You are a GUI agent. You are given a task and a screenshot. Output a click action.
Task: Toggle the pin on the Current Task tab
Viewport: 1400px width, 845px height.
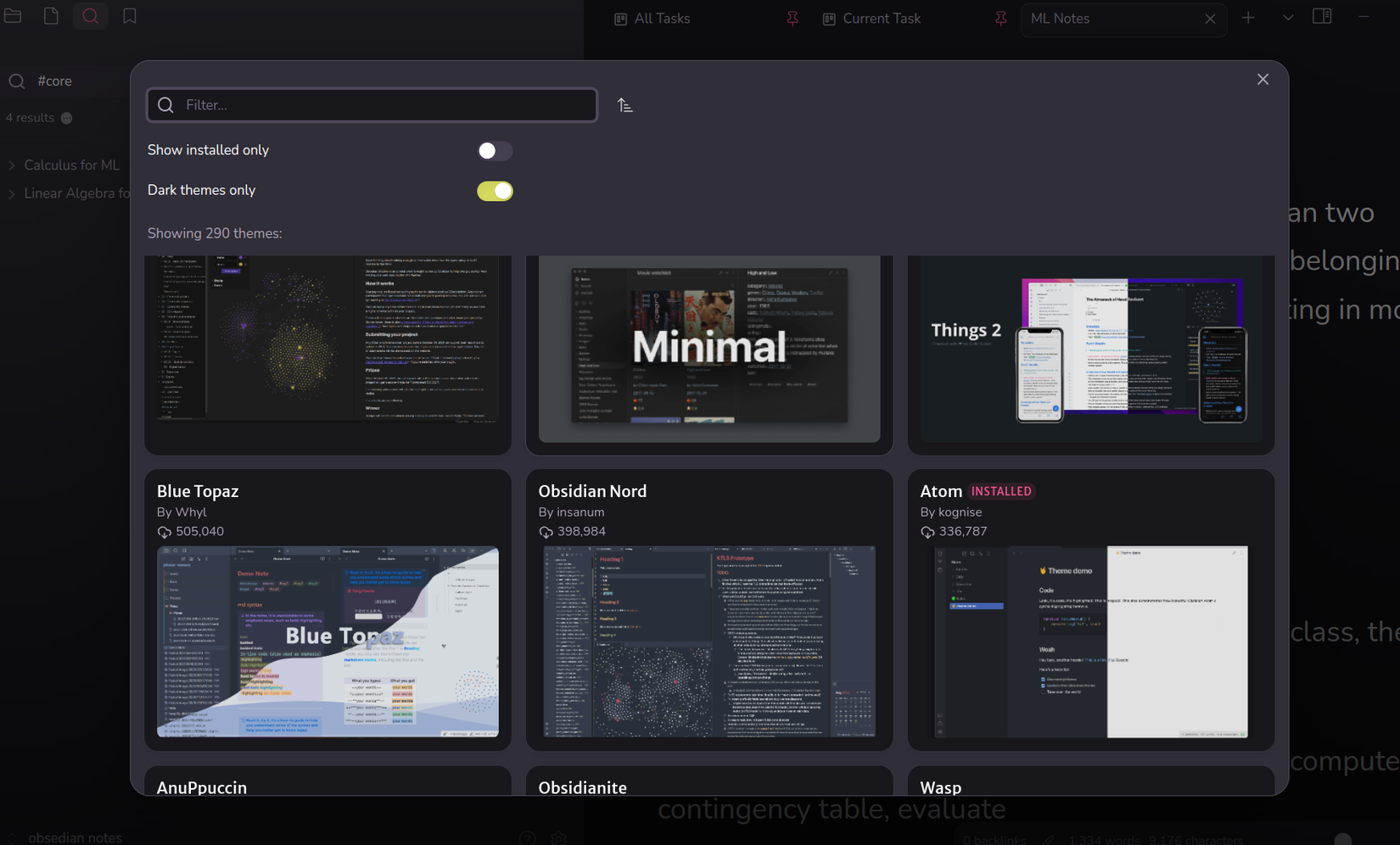[1001, 18]
